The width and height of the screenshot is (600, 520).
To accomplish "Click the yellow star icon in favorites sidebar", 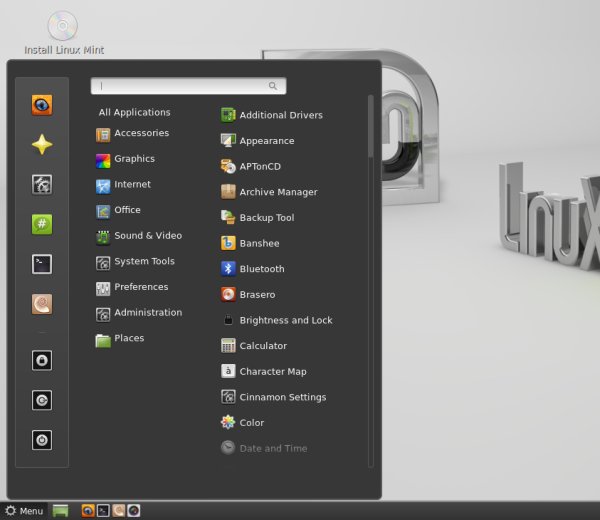I will (x=42, y=145).
